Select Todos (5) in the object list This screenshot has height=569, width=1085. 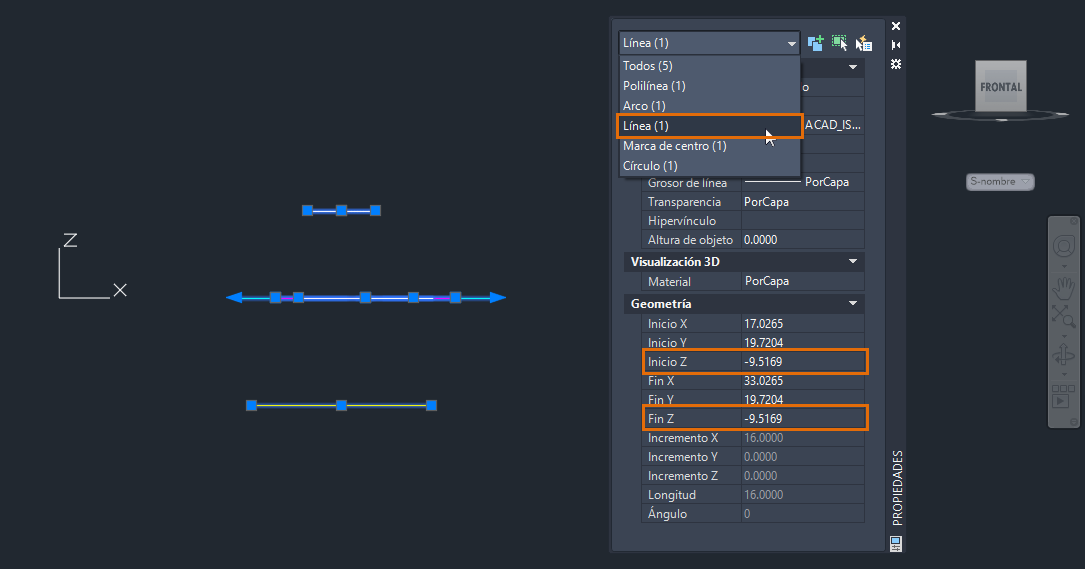click(709, 66)
